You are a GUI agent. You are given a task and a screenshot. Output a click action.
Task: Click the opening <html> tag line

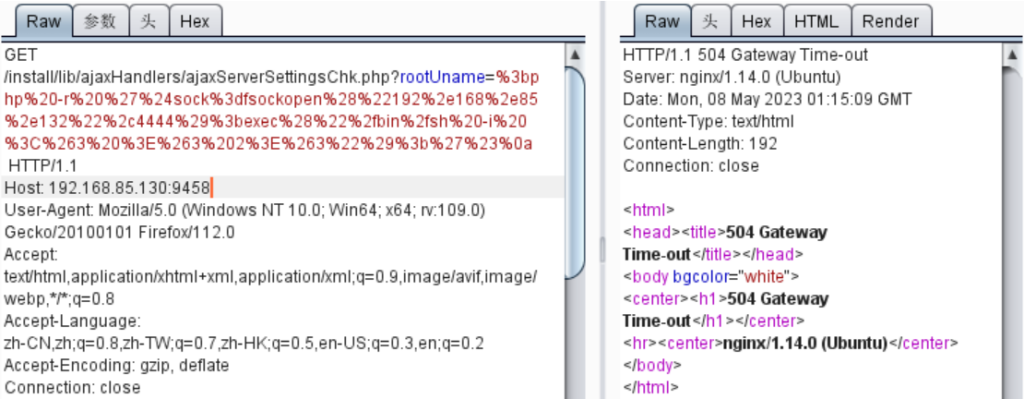coord(648,210)
